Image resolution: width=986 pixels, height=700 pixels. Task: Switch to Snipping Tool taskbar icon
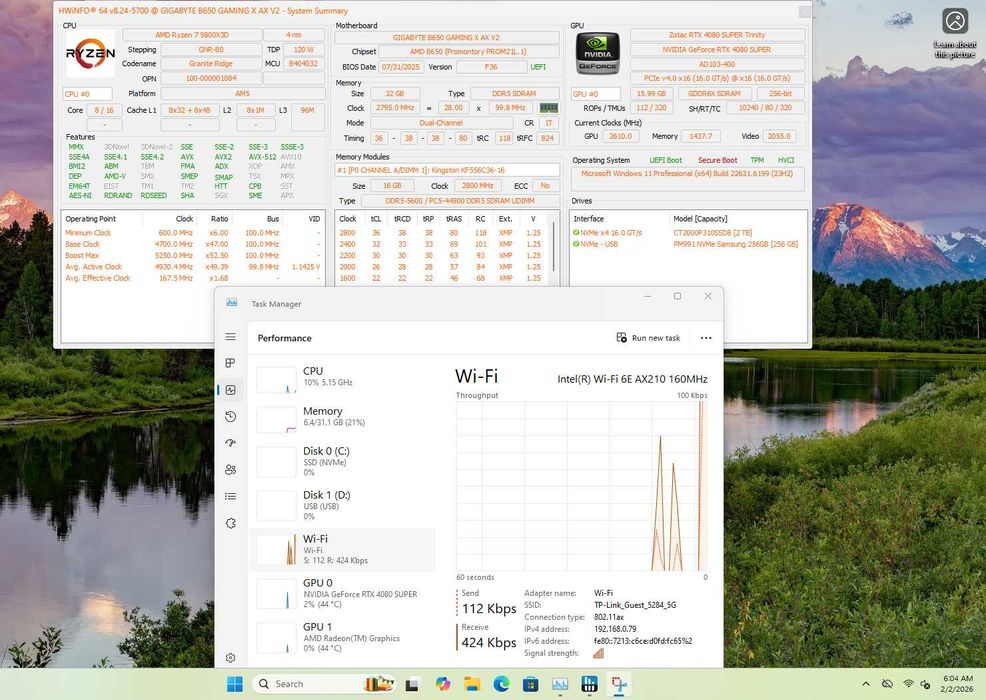coord(619,684)
